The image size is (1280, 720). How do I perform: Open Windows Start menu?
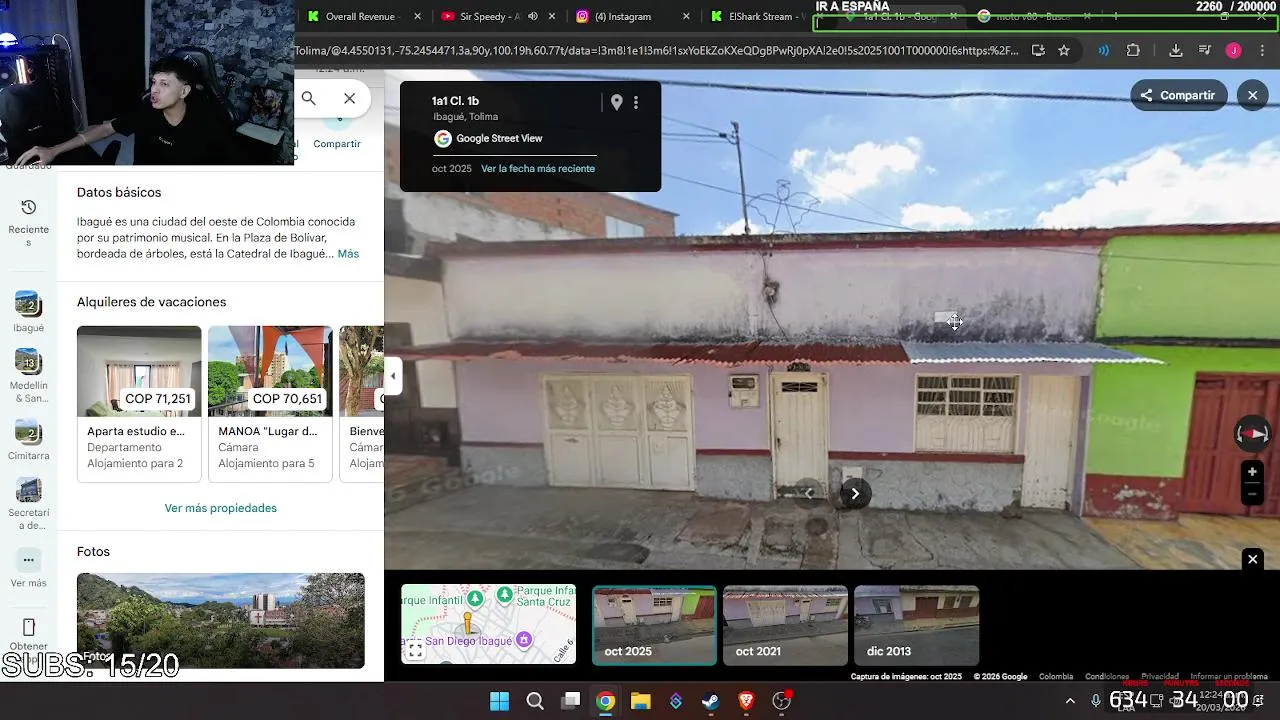(x=499, y=701)
